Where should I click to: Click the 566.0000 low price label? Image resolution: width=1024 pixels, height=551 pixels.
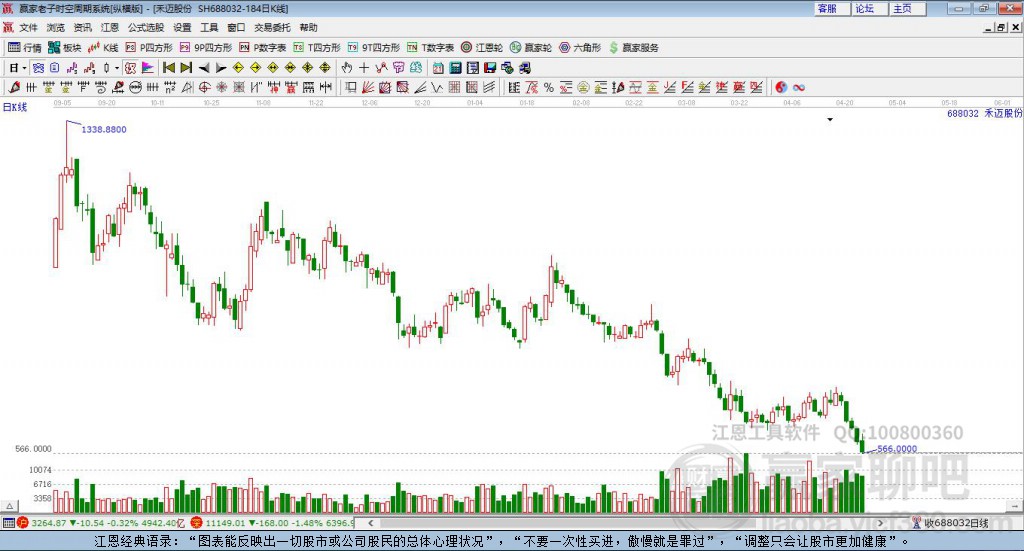(897, 449)
